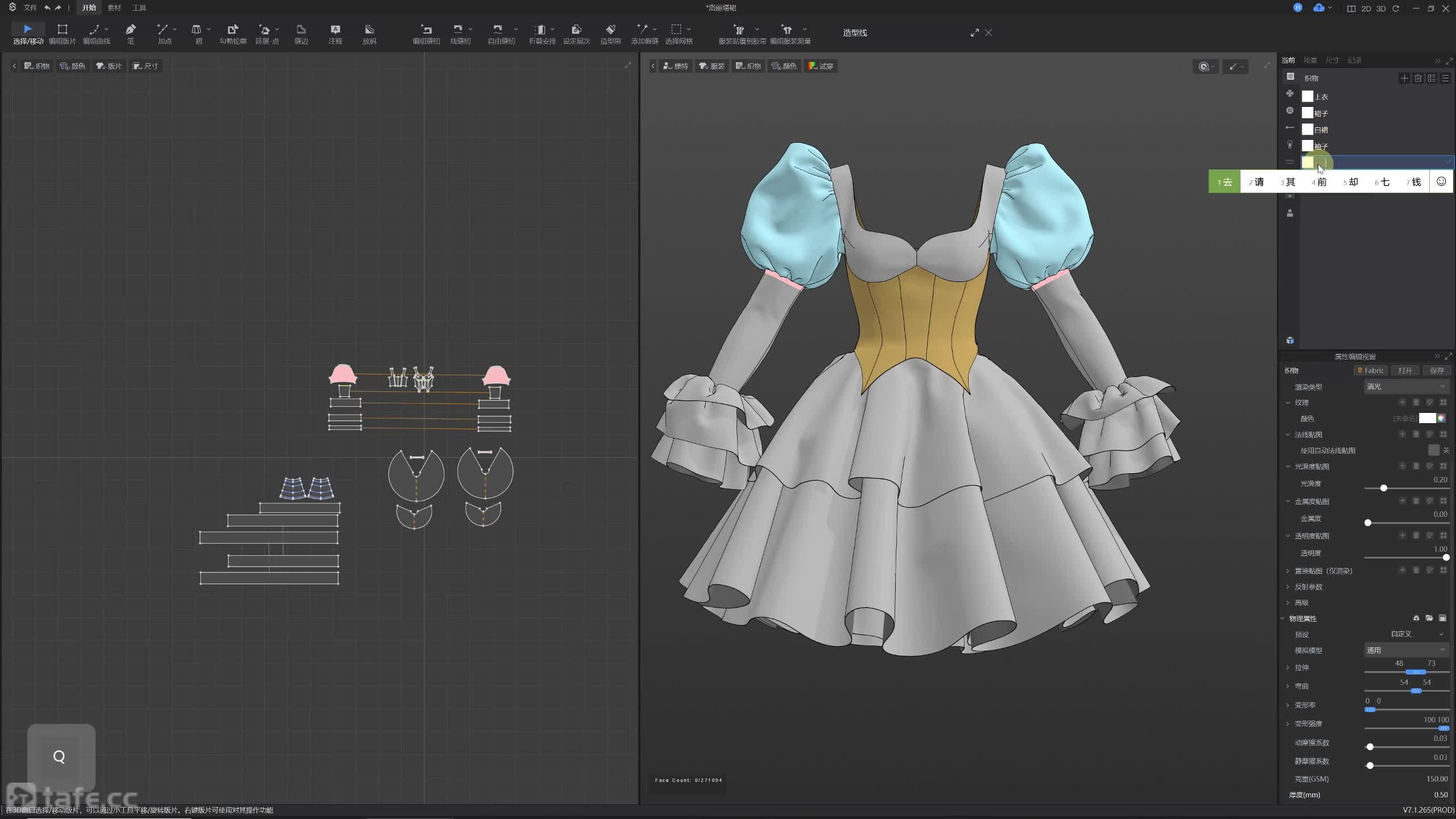
Task: Switch to the 素材 tab
Action: [114, 7]
